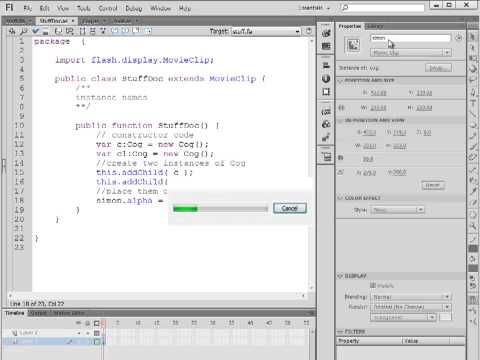Open the Target document dropdown

tap(266, 32)
